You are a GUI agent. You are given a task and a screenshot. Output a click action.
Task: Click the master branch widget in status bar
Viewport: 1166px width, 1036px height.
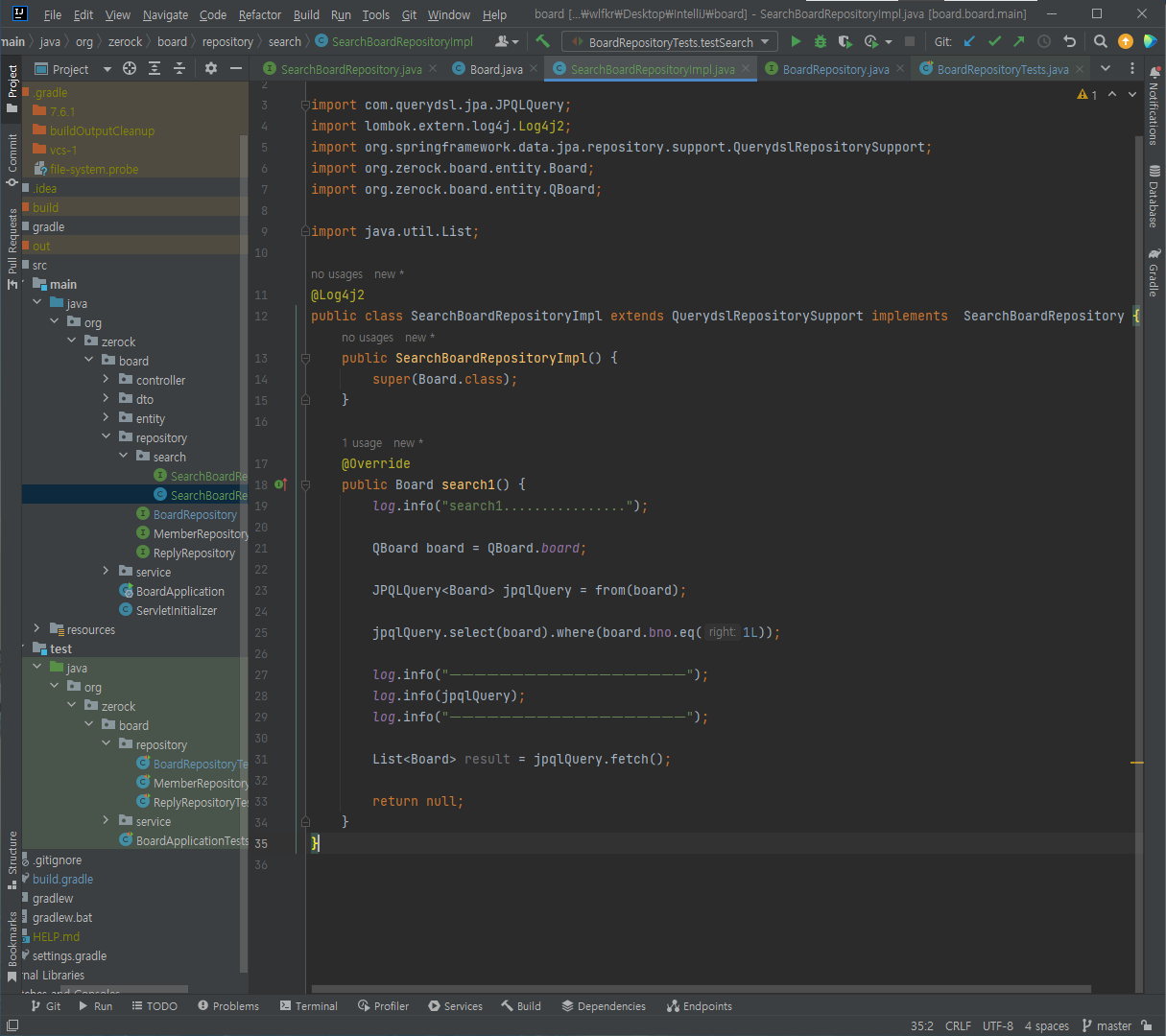[1106, 1025]
